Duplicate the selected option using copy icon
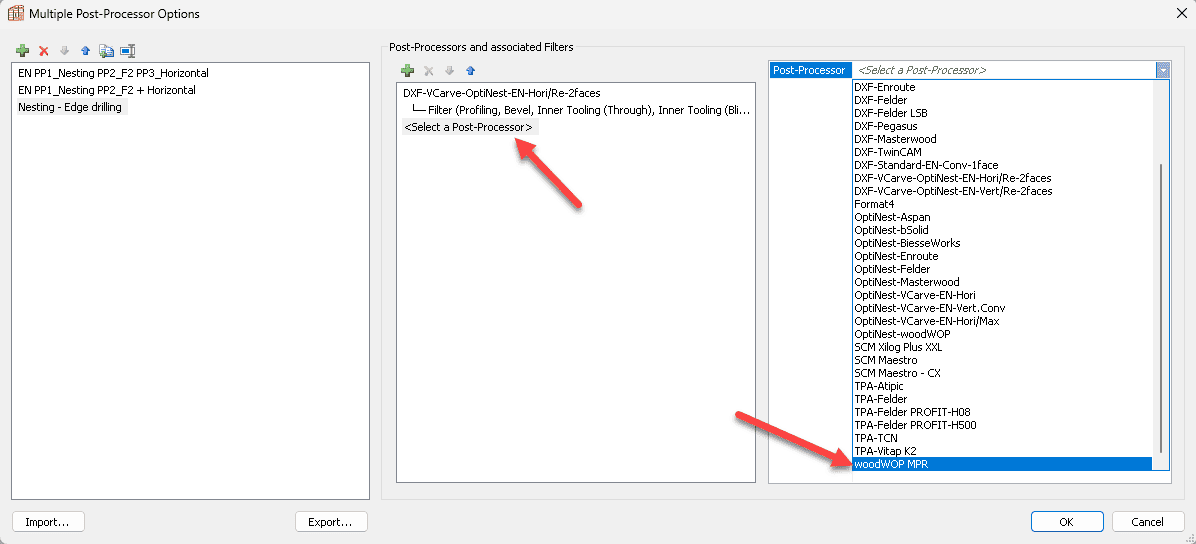Viewport: 1196px width, 544px height. pyautogui.click(x=106, y=50)
